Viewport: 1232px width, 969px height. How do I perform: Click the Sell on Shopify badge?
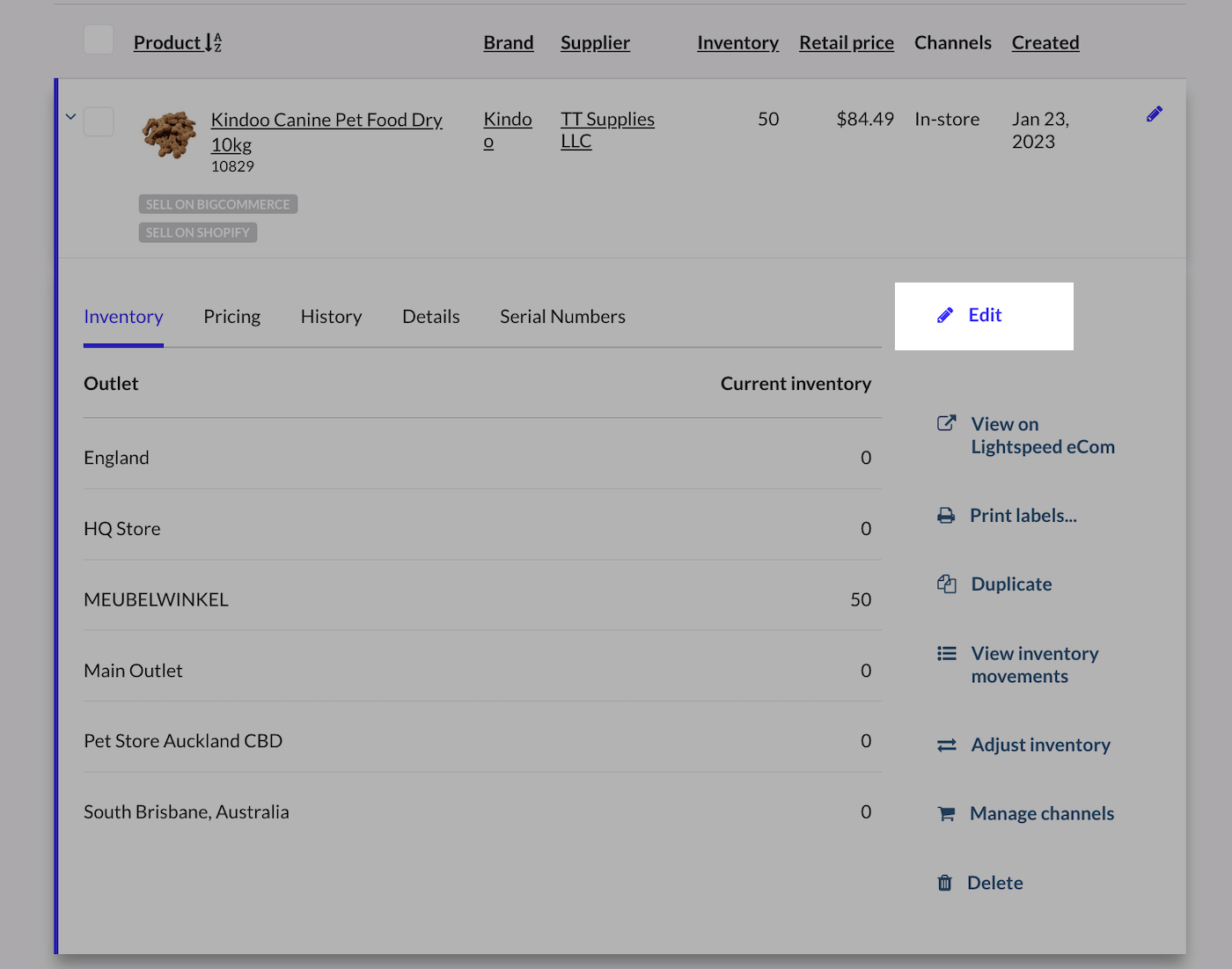198,232
